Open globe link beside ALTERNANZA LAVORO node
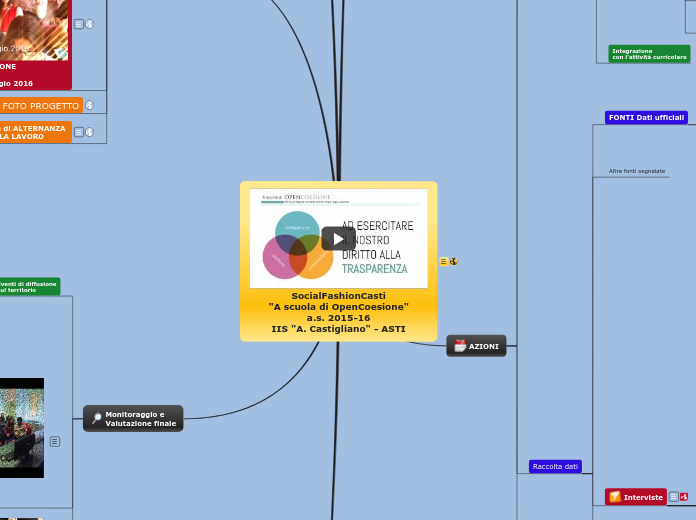 coord(89,132)
